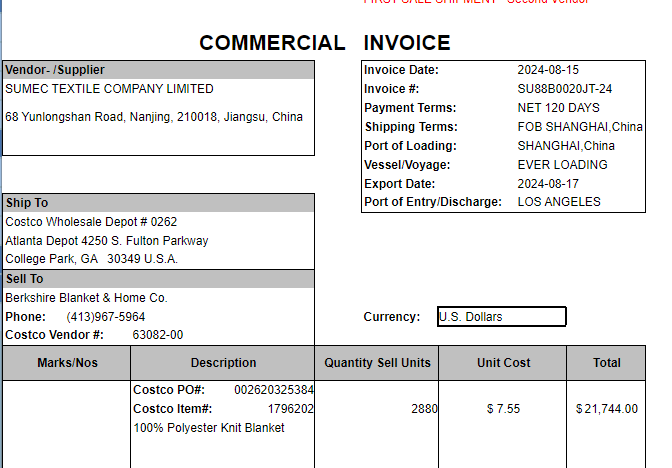Click the Costco Vendor # label
This screenshot has height=468, width=672.
click(x=54, y=335)
